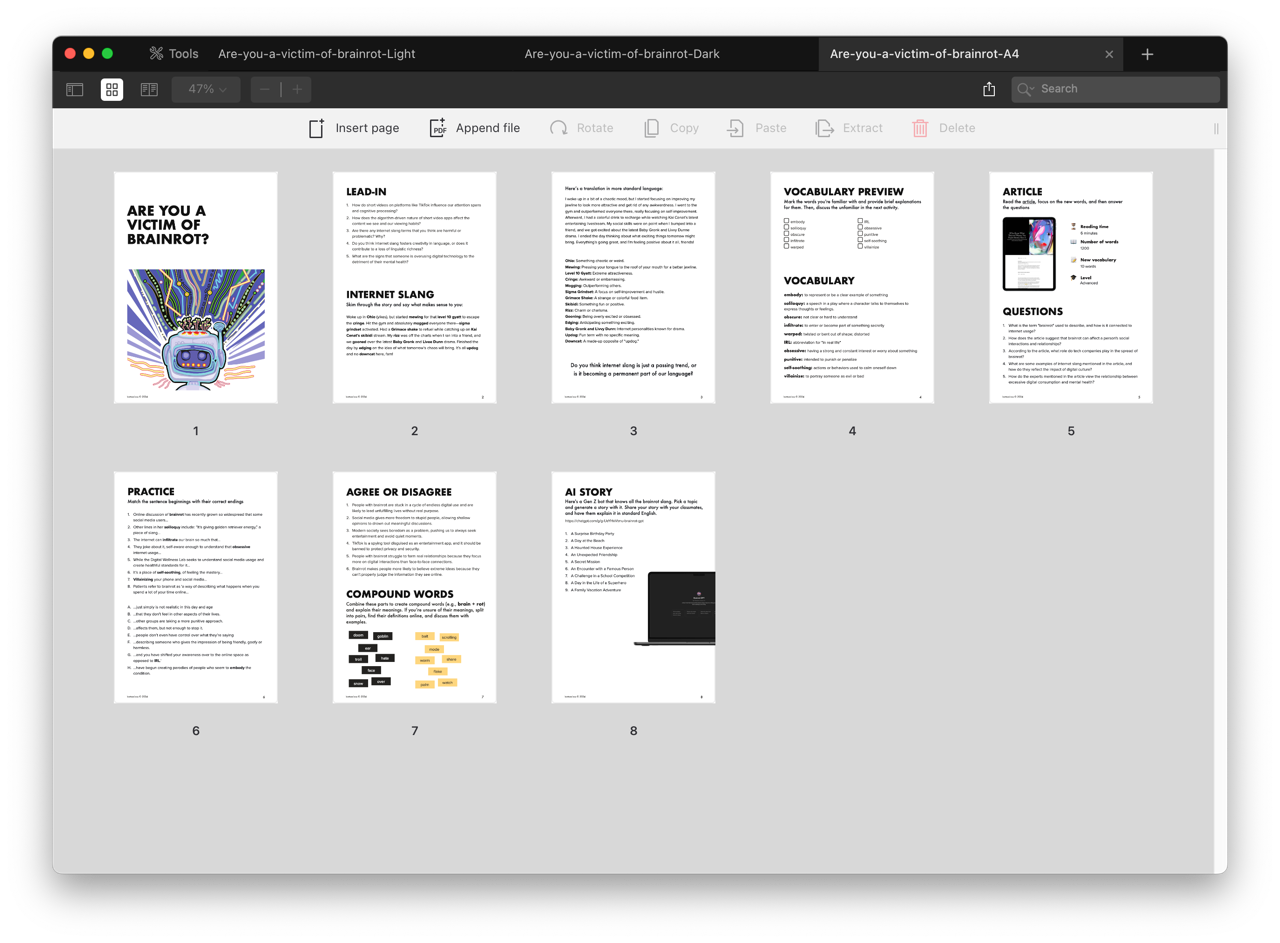
Task: Select page 7 Agree or Disagree thumbnail
Action: coord(414,587)
